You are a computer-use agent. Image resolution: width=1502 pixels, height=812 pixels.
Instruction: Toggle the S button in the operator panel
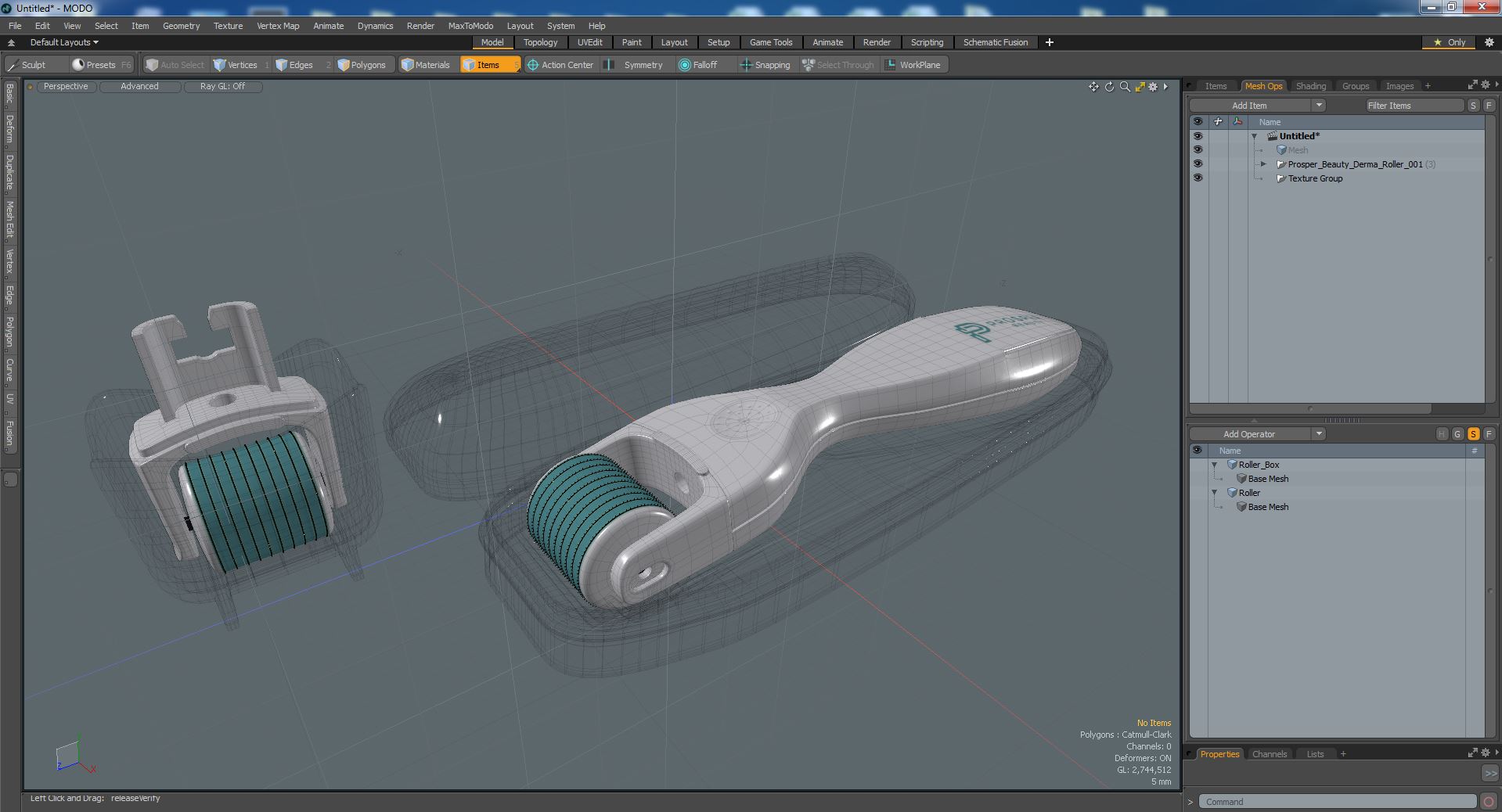pyautogui.click(x=1473, y=434)
